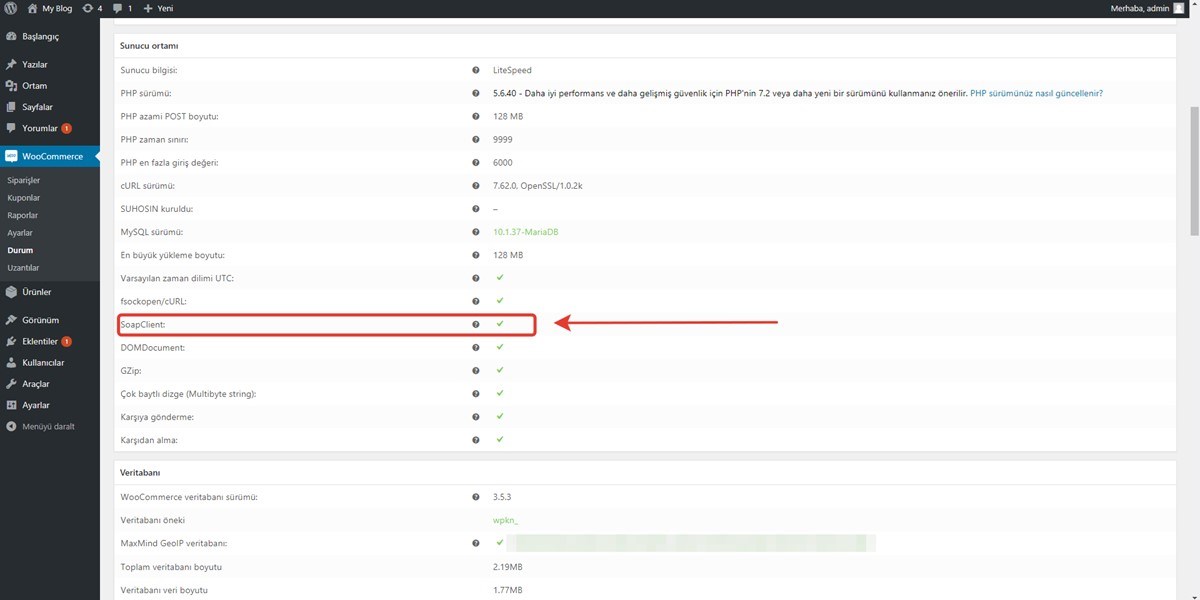Click help icon for PHP azami POST boyutu
The width and height of the screenshot is (1200, 600).
point(476,116)
